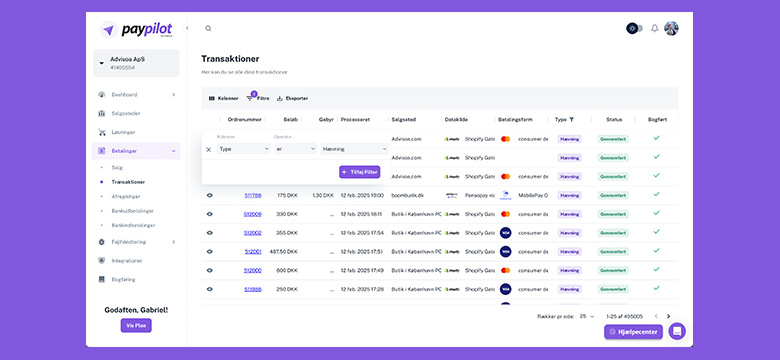Image resolution: width=780 pixels, height=360 pixels.
Task: Open Løsninger in the sidebar
Action: pyautogui.click(x=123, y=132)
